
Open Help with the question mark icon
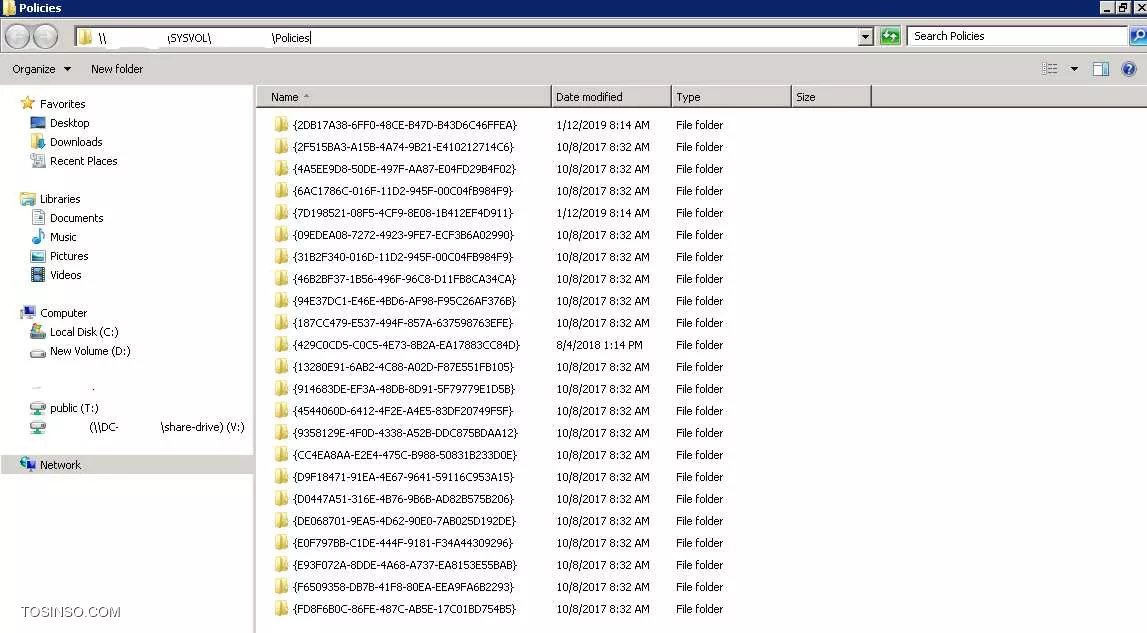coord(1129,69)
